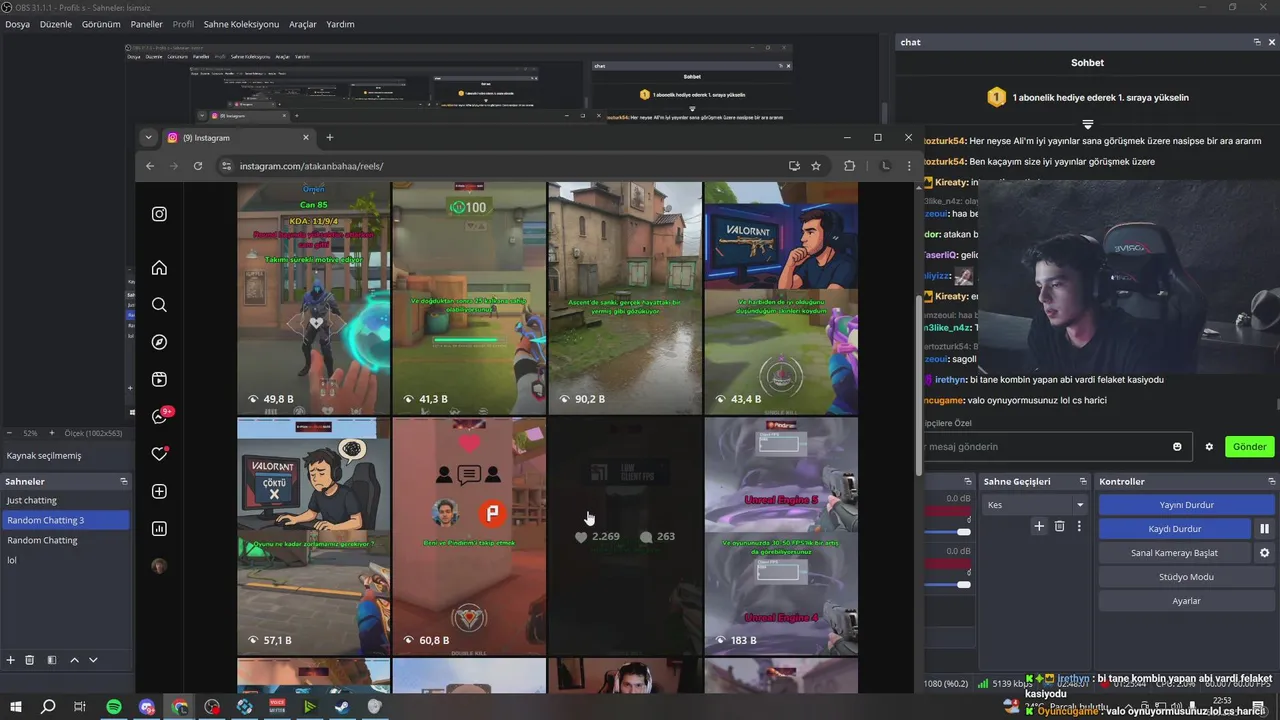The image size is (1280, 720).
Task: Click Yayını Durdur to stop streaming
Action: (x=1186, y=505)
